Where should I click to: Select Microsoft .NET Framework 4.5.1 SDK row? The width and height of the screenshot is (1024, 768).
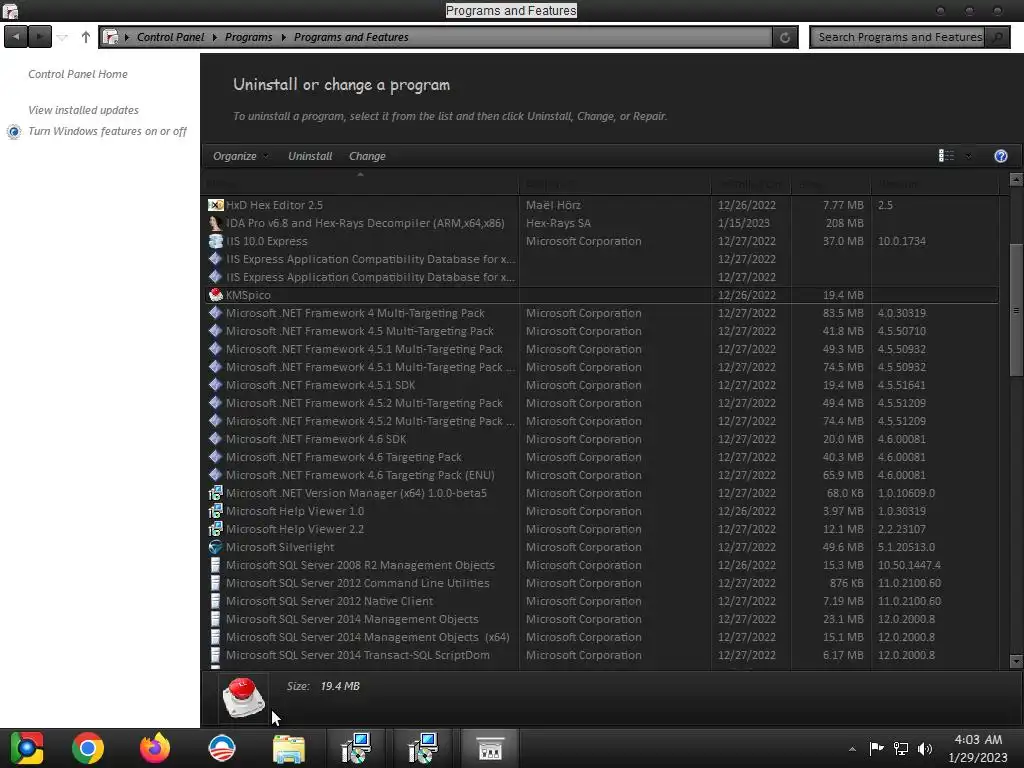[x=601, y=385]
